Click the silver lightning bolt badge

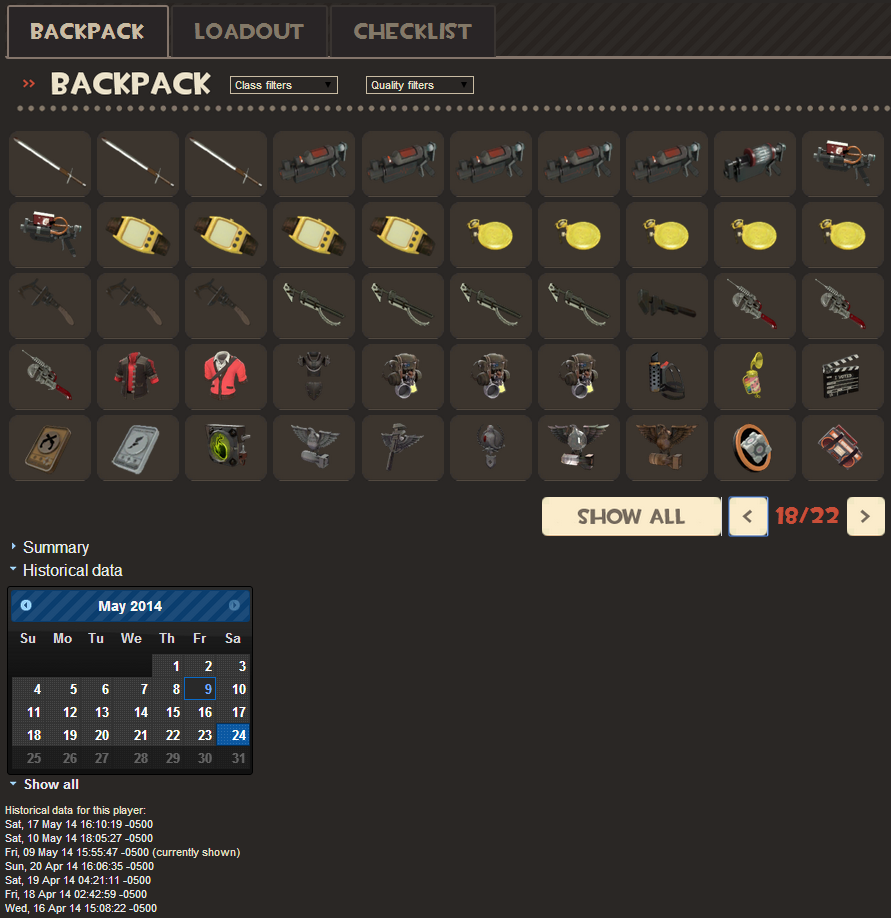pos(138,447)
